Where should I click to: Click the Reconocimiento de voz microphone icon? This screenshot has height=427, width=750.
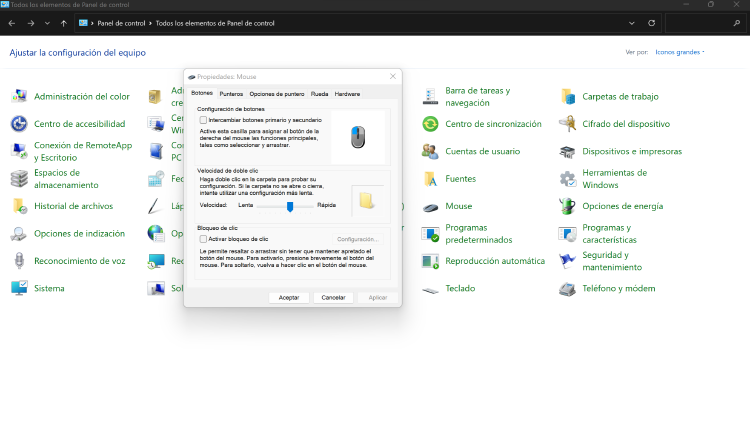pos(19,261)
